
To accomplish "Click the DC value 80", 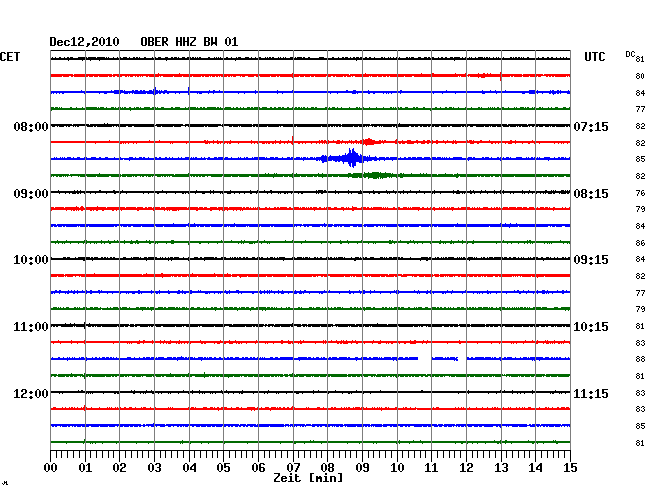I will [640, 76].
